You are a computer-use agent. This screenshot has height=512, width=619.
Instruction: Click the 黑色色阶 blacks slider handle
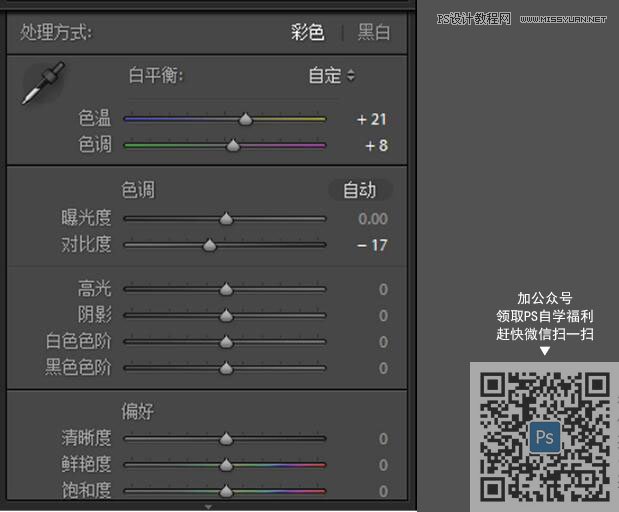pos(226,367)
